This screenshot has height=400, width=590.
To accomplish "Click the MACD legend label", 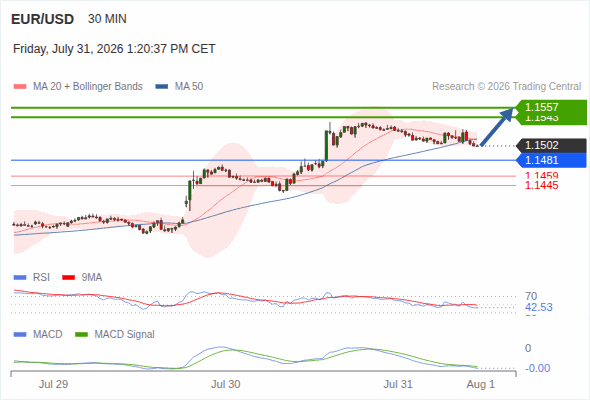I will [47, 335].
